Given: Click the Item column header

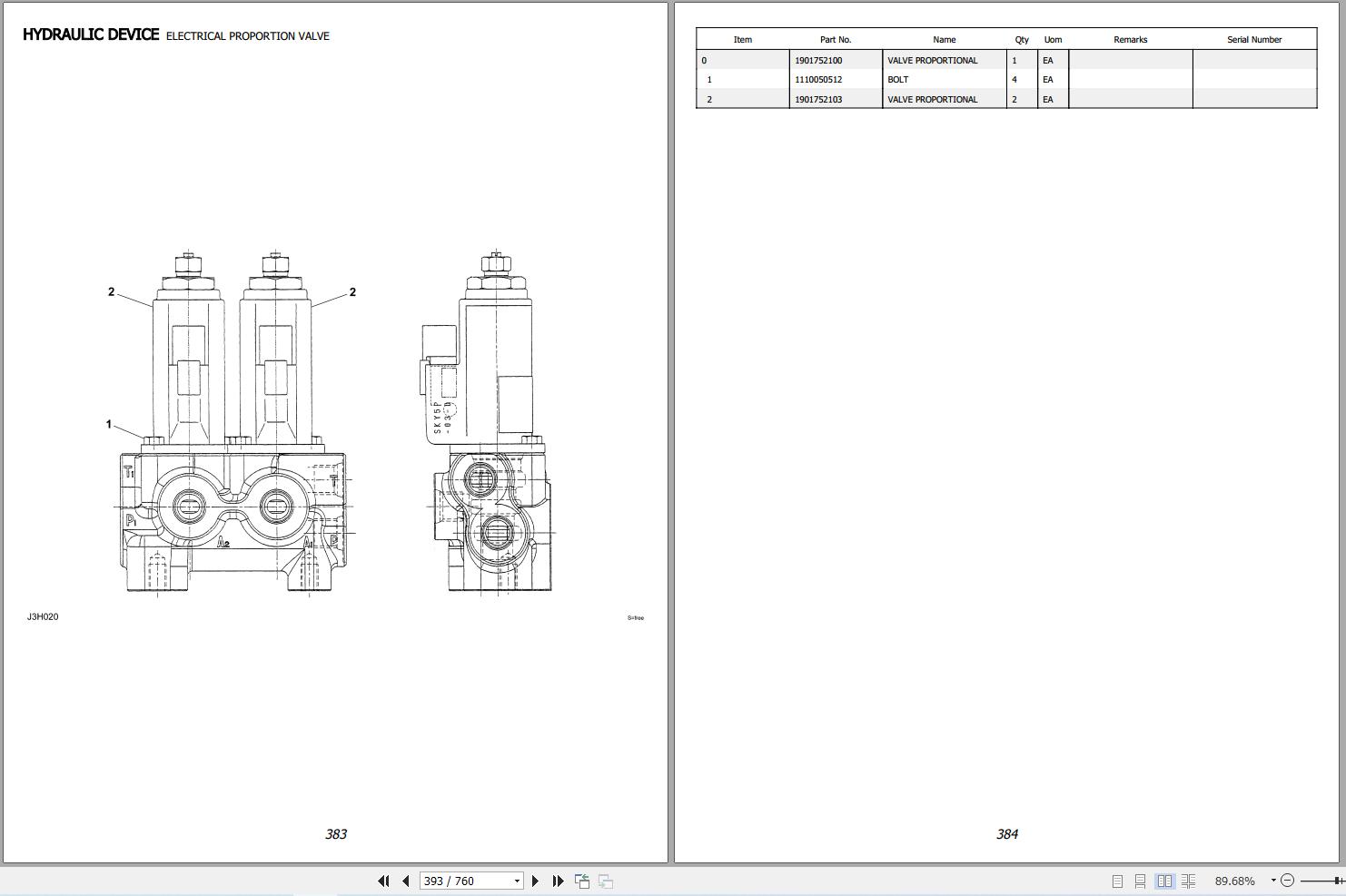Looking at the screenshot, I should [x=743, y=40].
